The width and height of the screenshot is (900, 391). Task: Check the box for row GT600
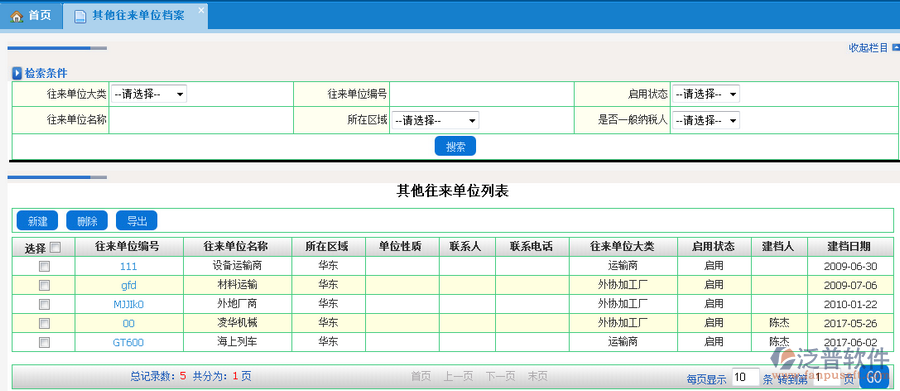(x=44, y=343)
